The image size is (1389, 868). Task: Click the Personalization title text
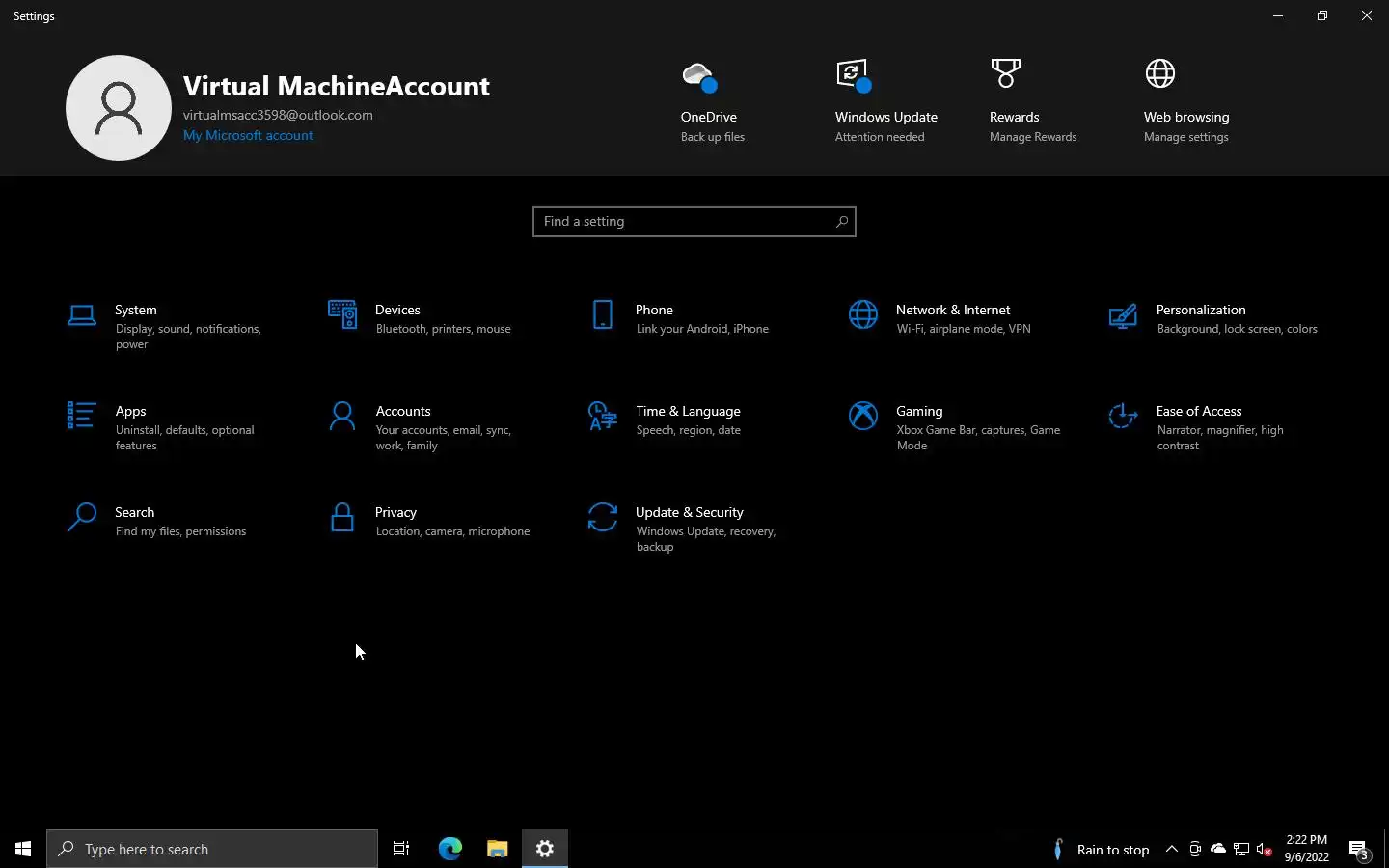pos(1201,310)
